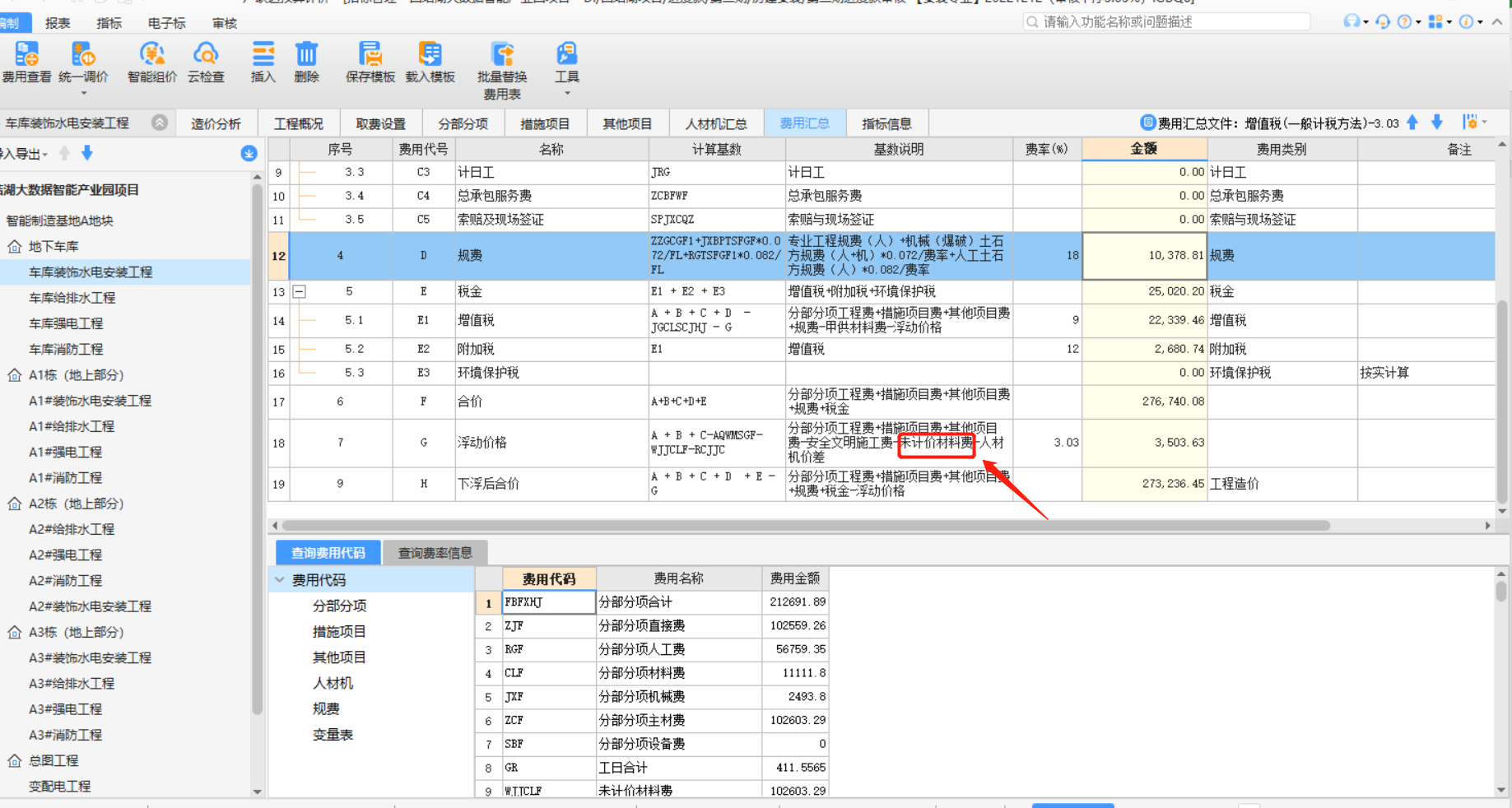Move fee file down with blue arrow
Screen dimensions: 1512x808
pos(1437,123)
